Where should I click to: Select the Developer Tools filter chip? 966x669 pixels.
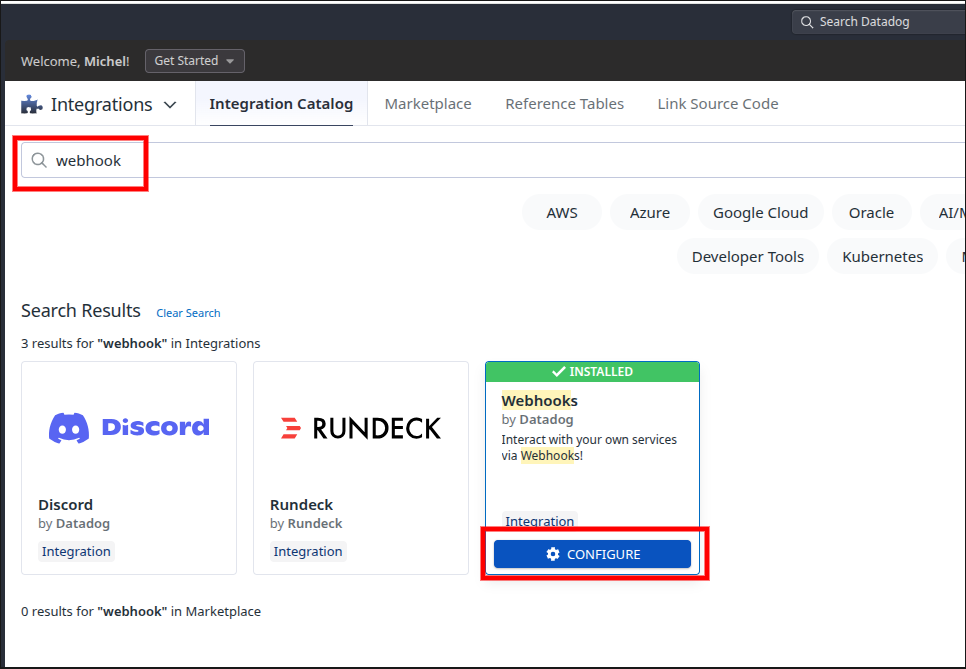click(748, 257)
